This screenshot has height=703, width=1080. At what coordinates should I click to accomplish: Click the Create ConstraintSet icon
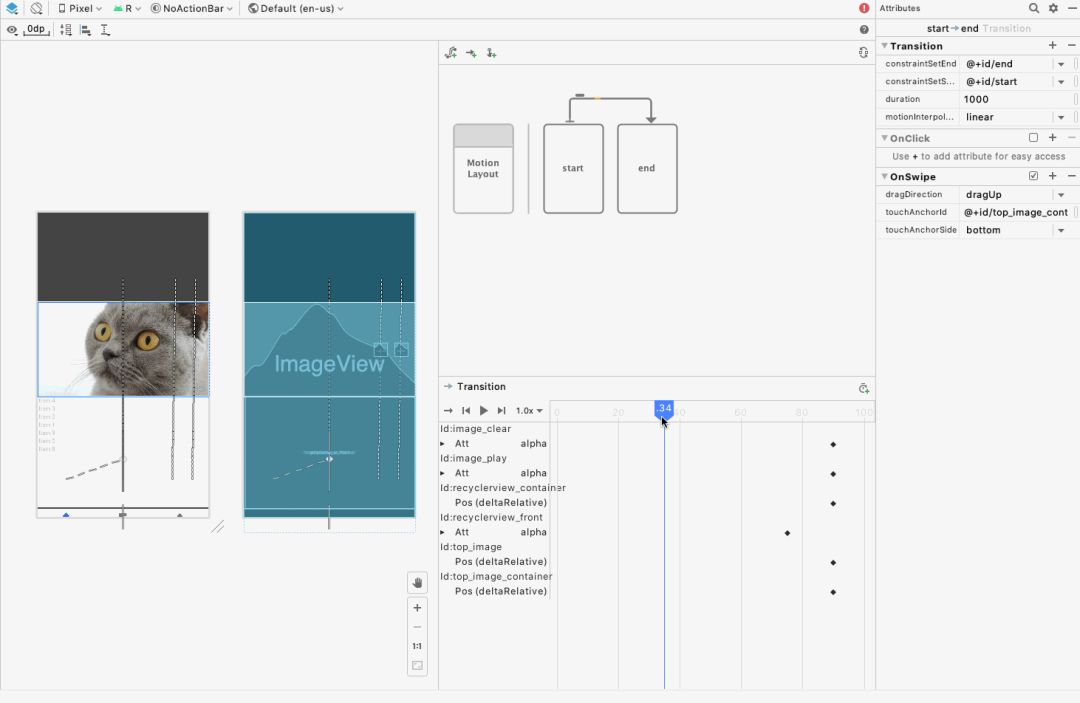tap(451, 53)
